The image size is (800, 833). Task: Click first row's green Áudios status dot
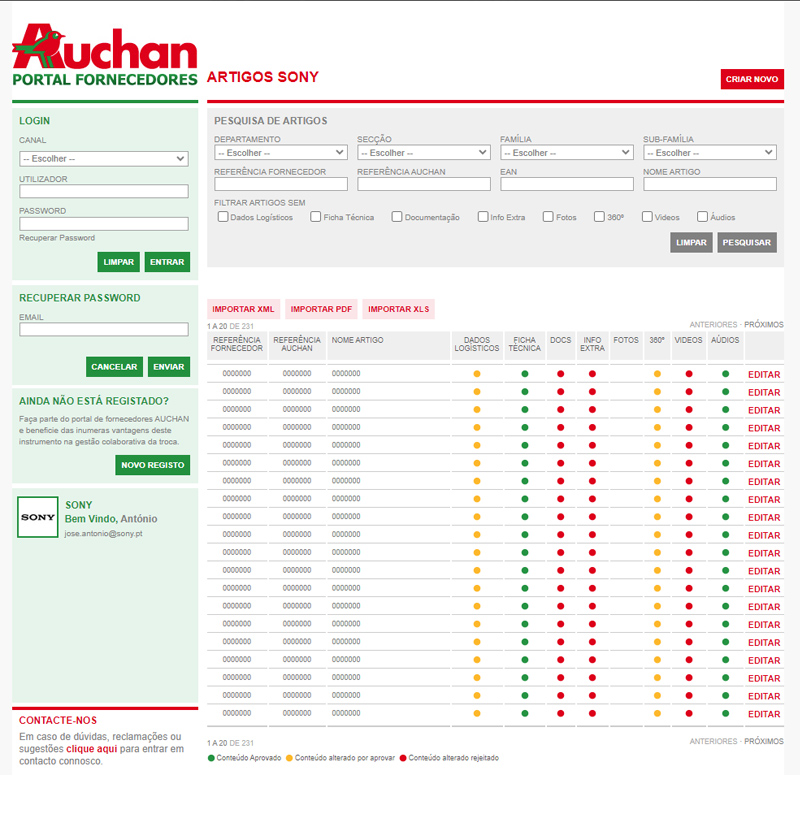point(725,374)
